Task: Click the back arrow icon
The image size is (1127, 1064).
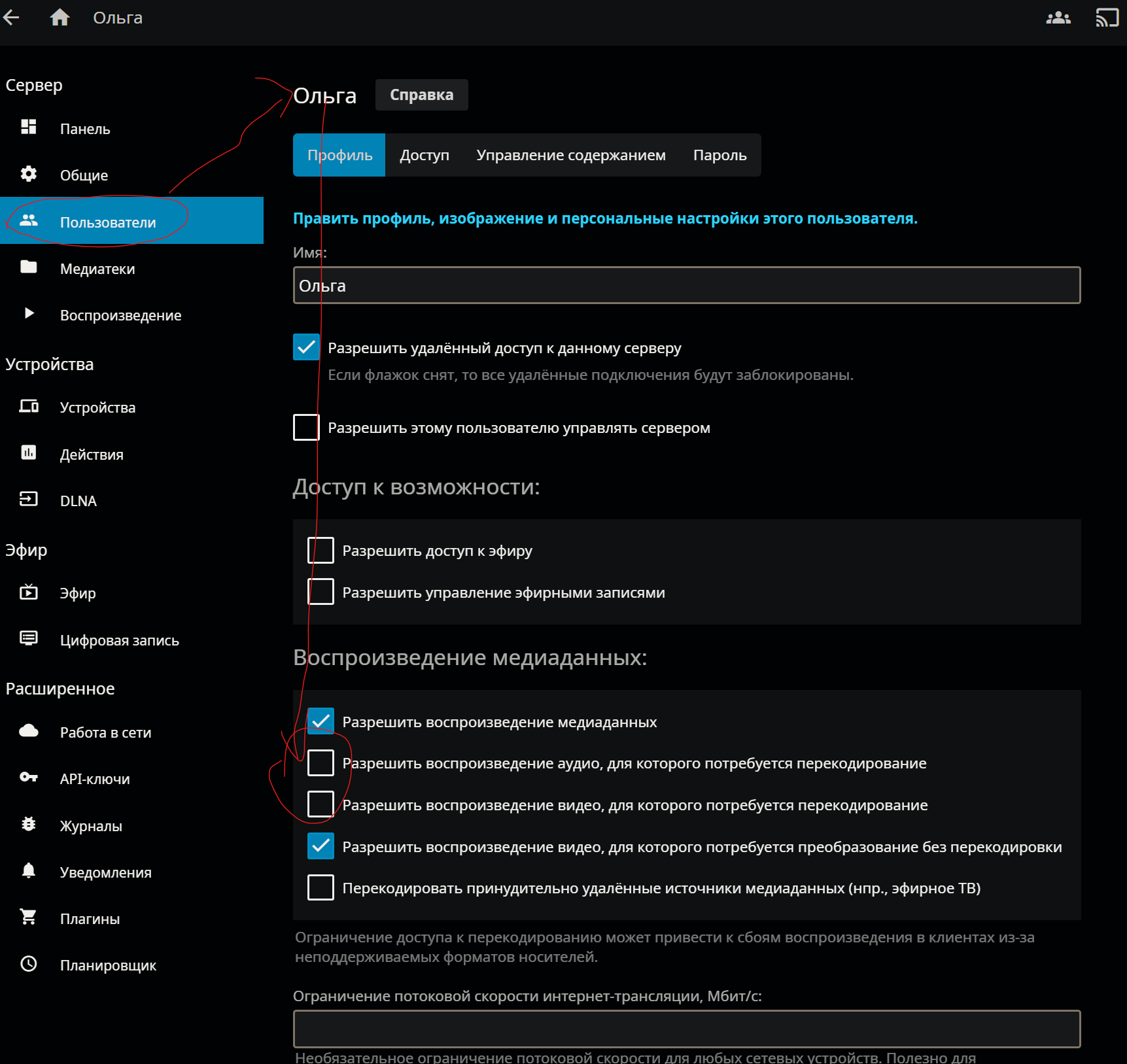Action: (x=11, y=18)
